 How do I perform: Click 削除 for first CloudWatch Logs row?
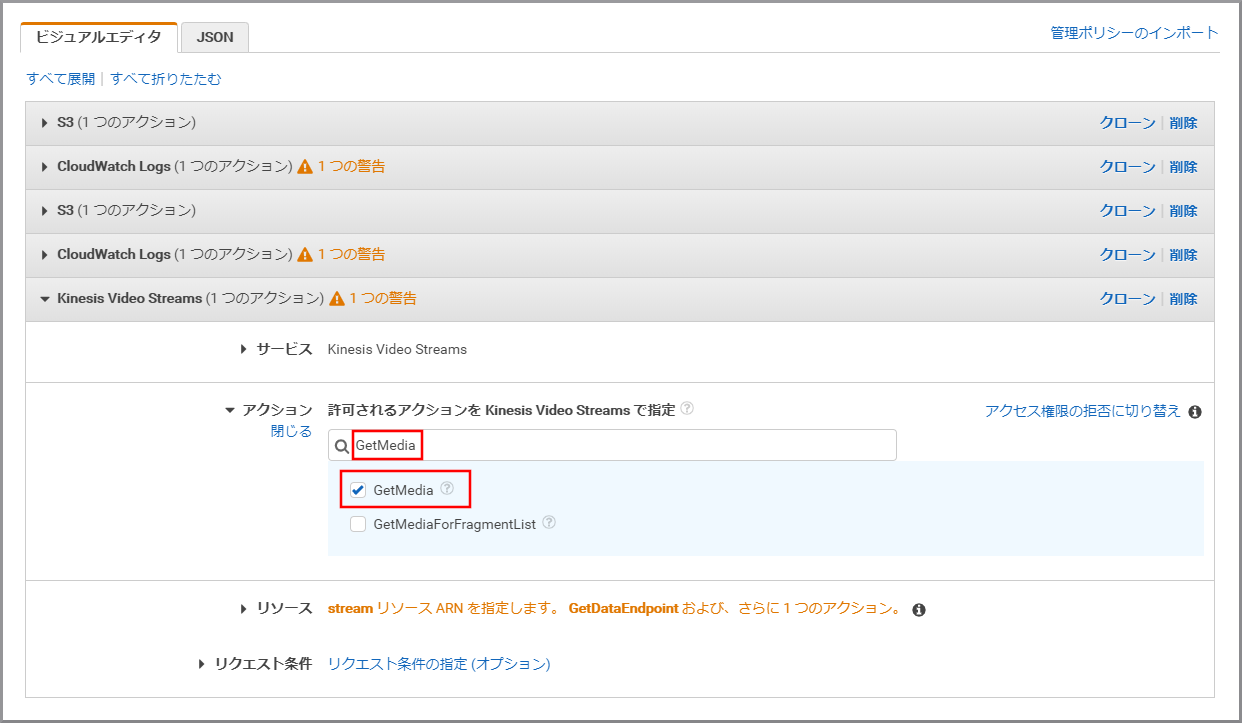[x=1183, y=167]
